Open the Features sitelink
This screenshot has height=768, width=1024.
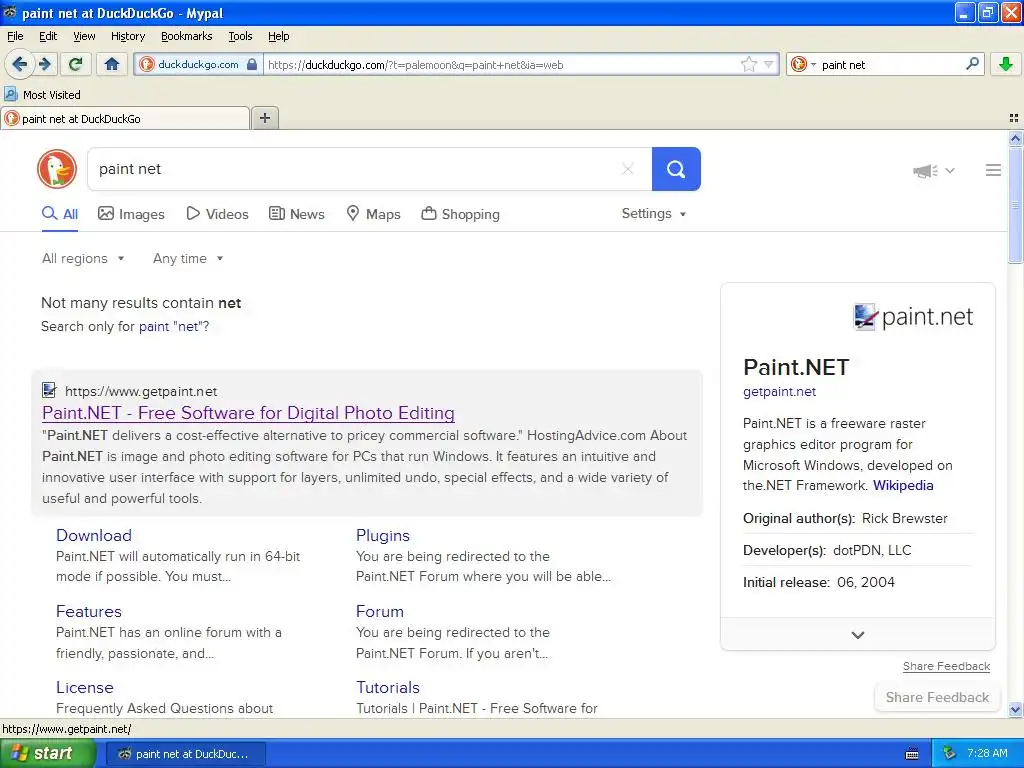89,611
